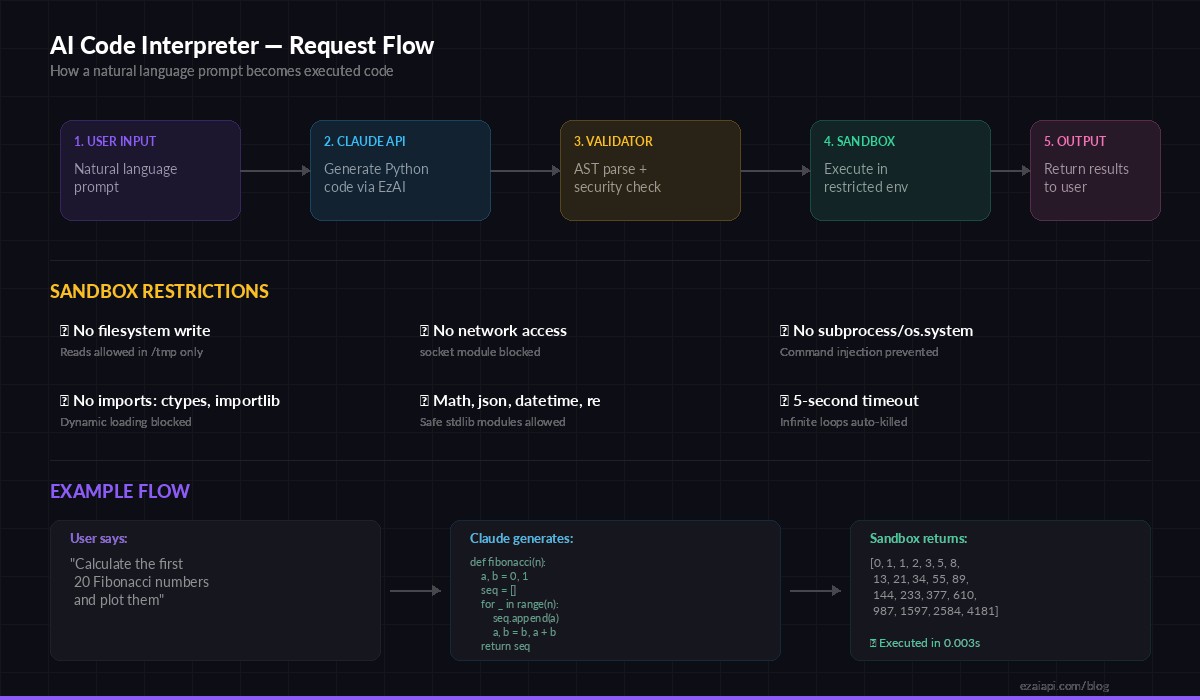Click the icon beside "No network access"
The height and width of the screenshot is (700, 1200).
(x=424, y=330)
